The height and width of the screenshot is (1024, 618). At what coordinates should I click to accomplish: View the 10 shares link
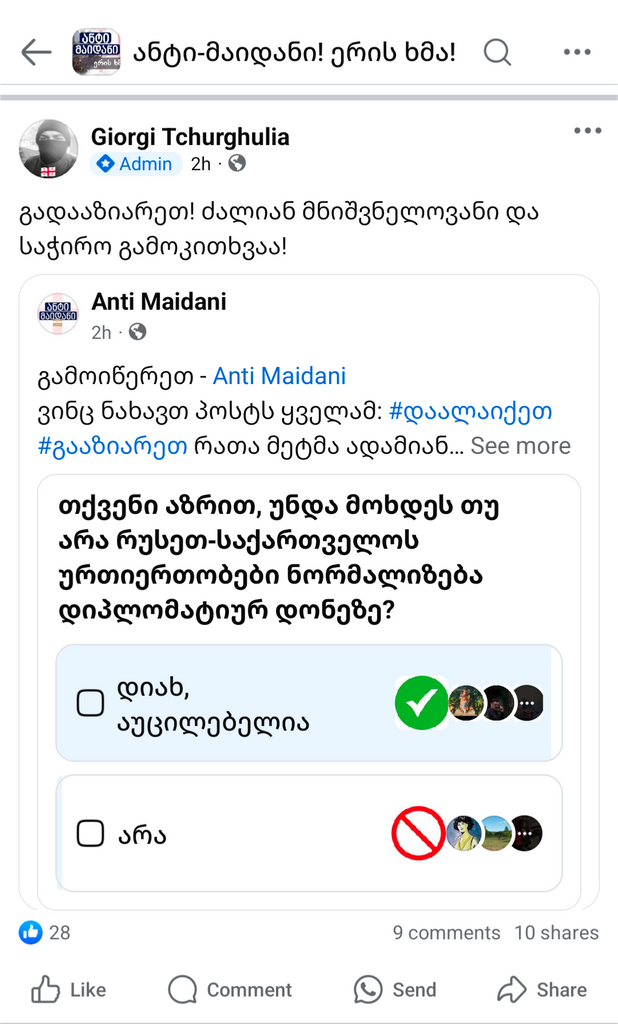tap(556, 933)
